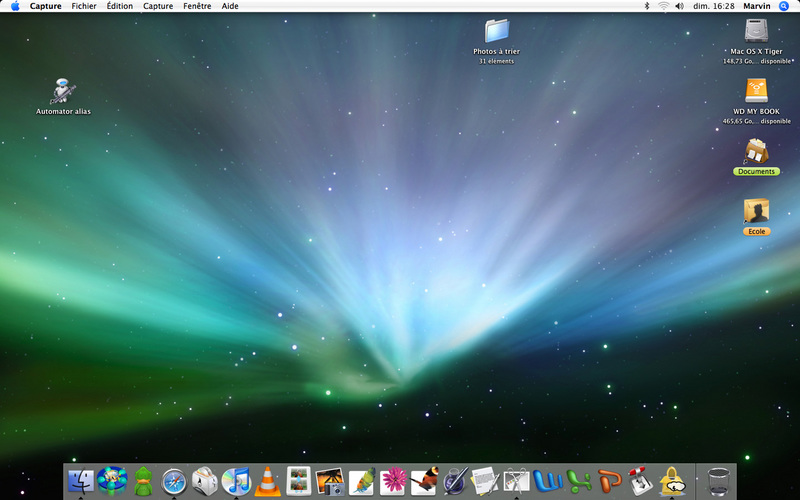800x500 pixels.
Task: Open the bold Capture application menu
Action: tap(45, 6)
